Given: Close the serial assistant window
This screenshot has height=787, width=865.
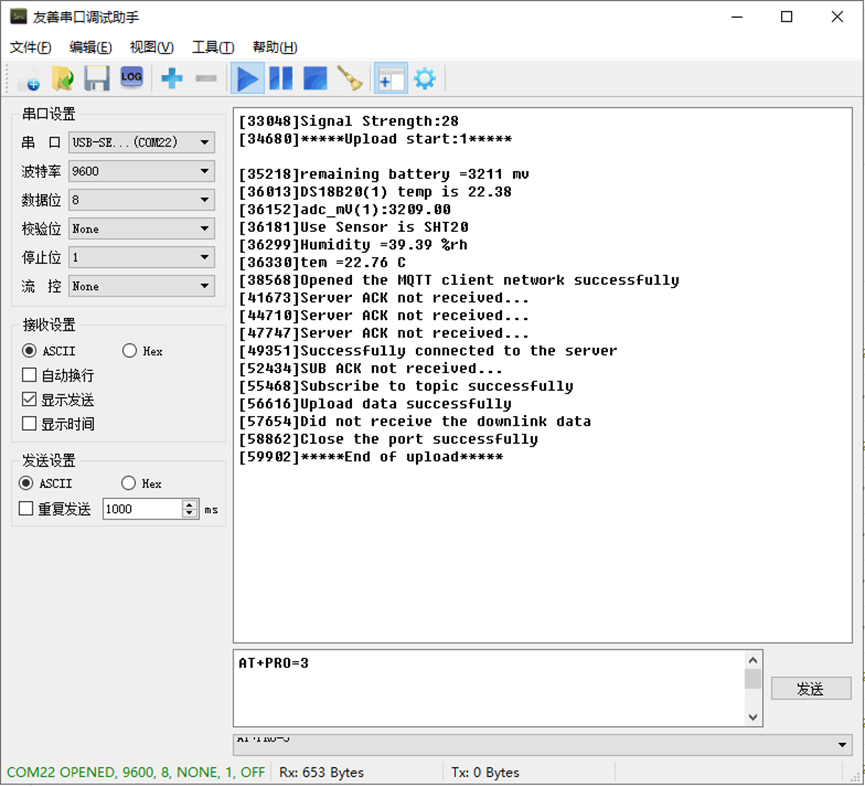Looking at the screenshot, I should point(837,17).
